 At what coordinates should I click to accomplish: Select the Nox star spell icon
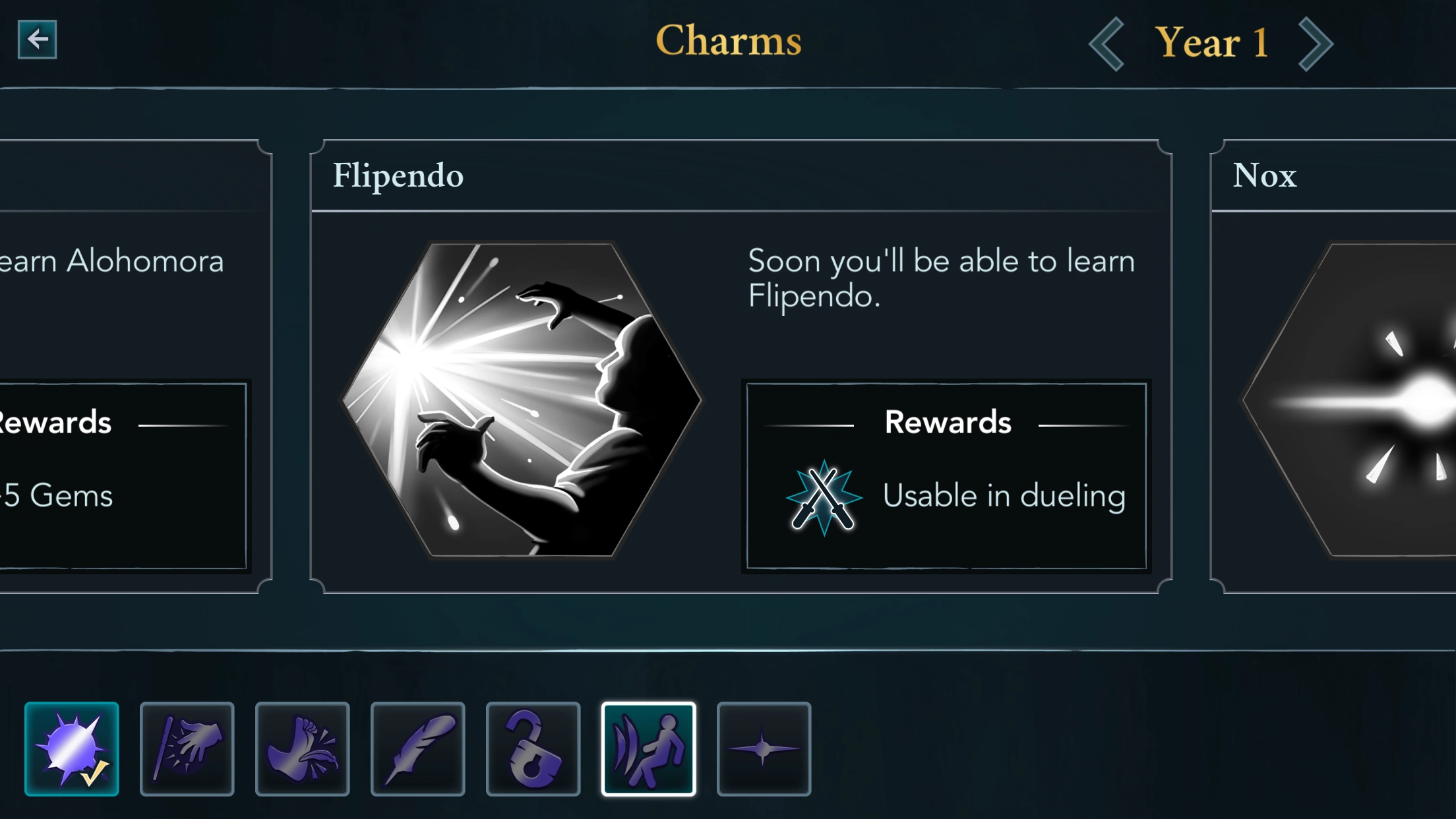(764, 748)
